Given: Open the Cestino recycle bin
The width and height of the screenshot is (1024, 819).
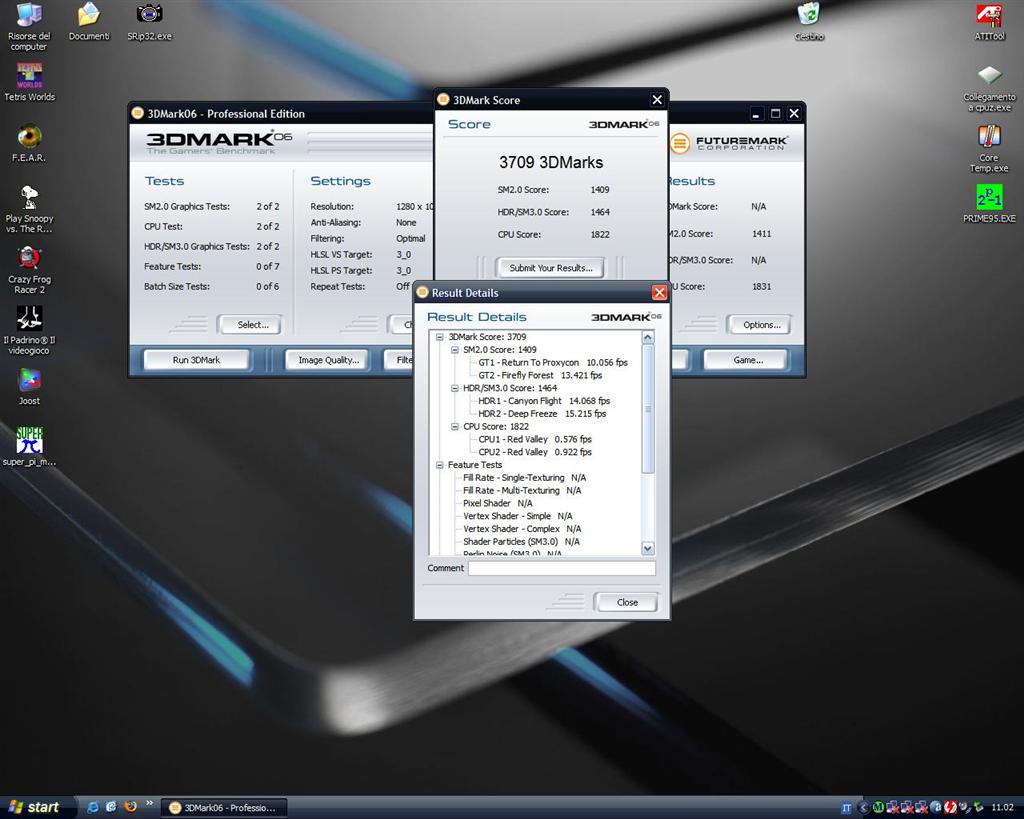Looking at the screenshot, I should pos(808,22).
